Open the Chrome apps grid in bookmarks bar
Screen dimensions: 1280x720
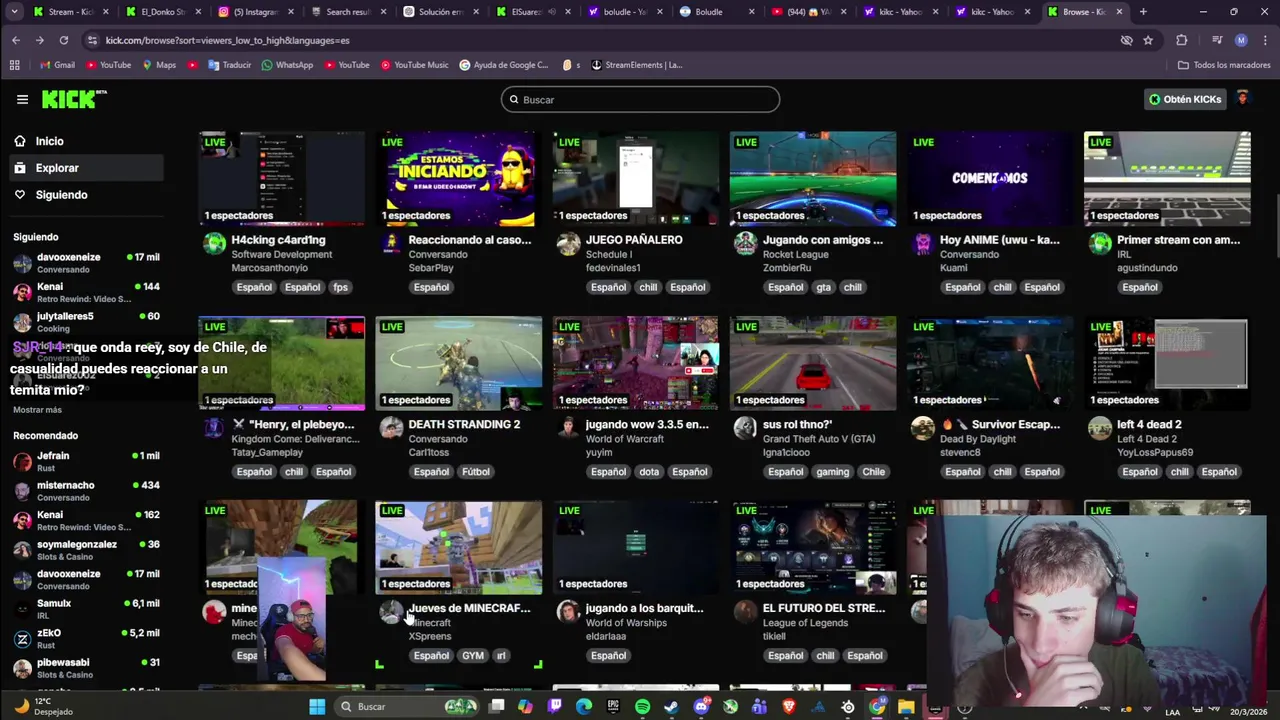(14, 65)
